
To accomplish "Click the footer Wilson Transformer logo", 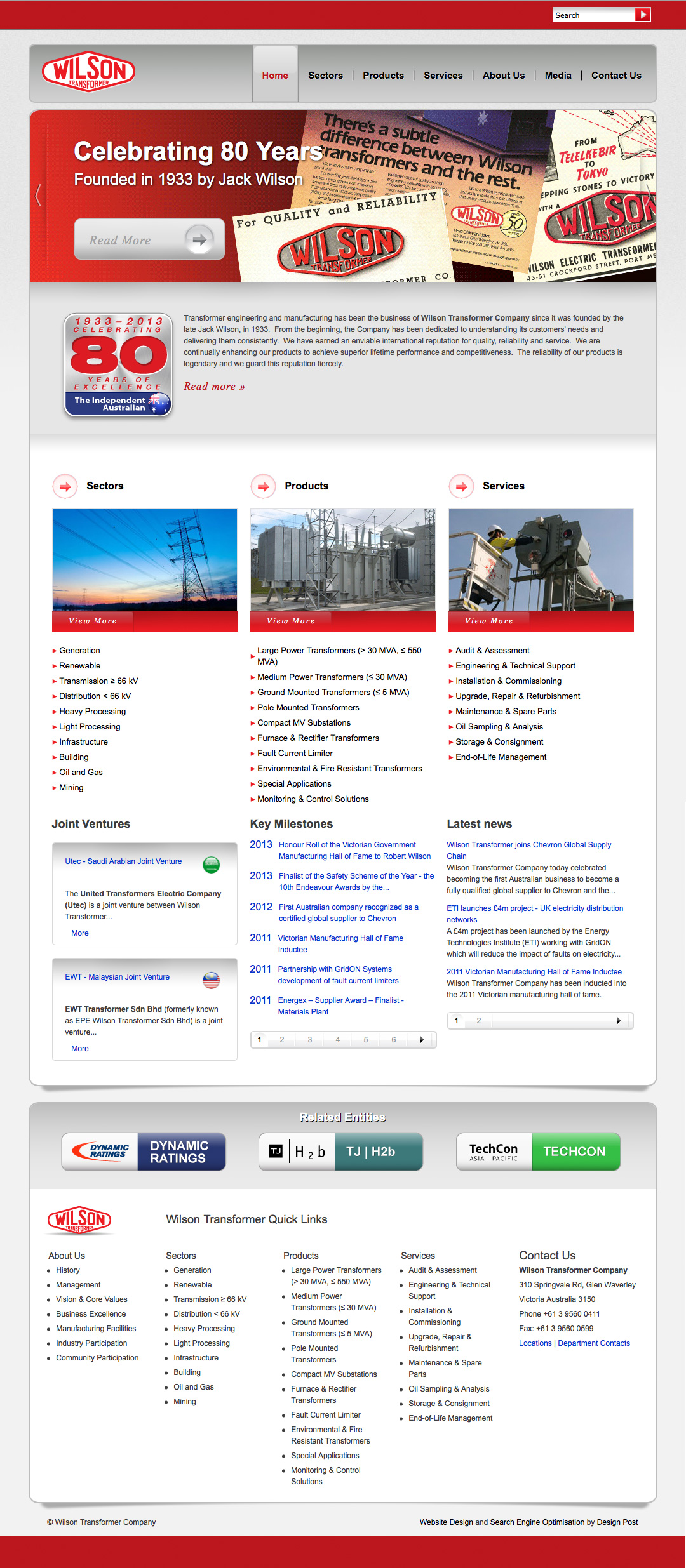I will pos(80,1220).
